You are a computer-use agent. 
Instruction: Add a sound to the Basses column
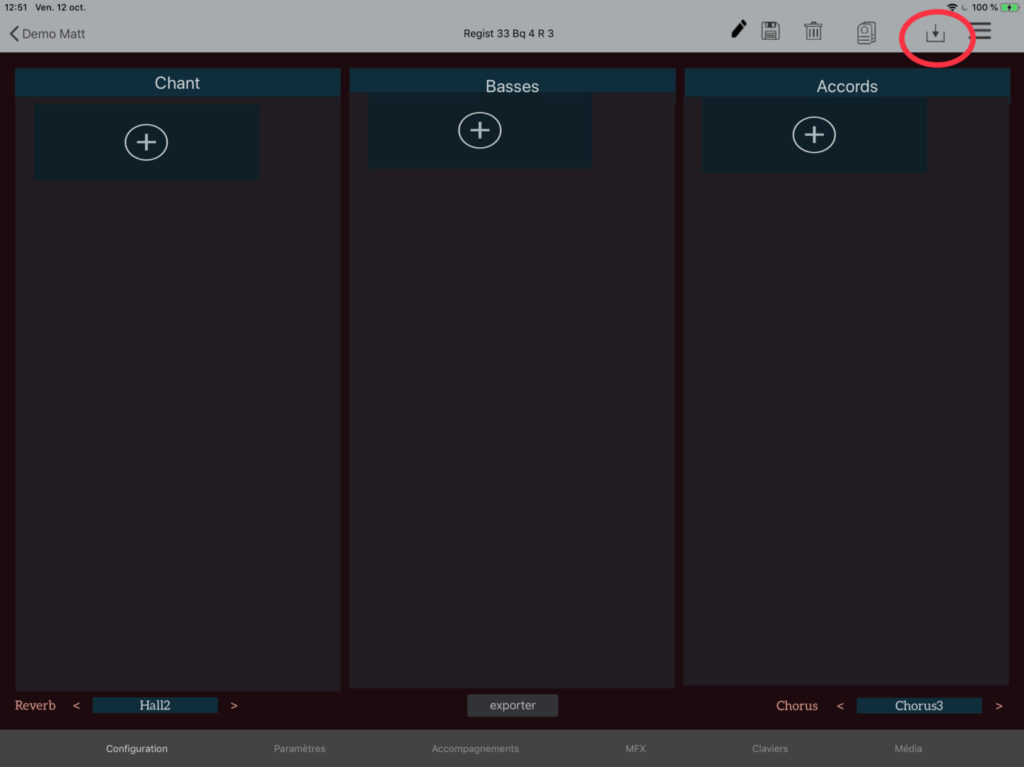coord(479,130)
